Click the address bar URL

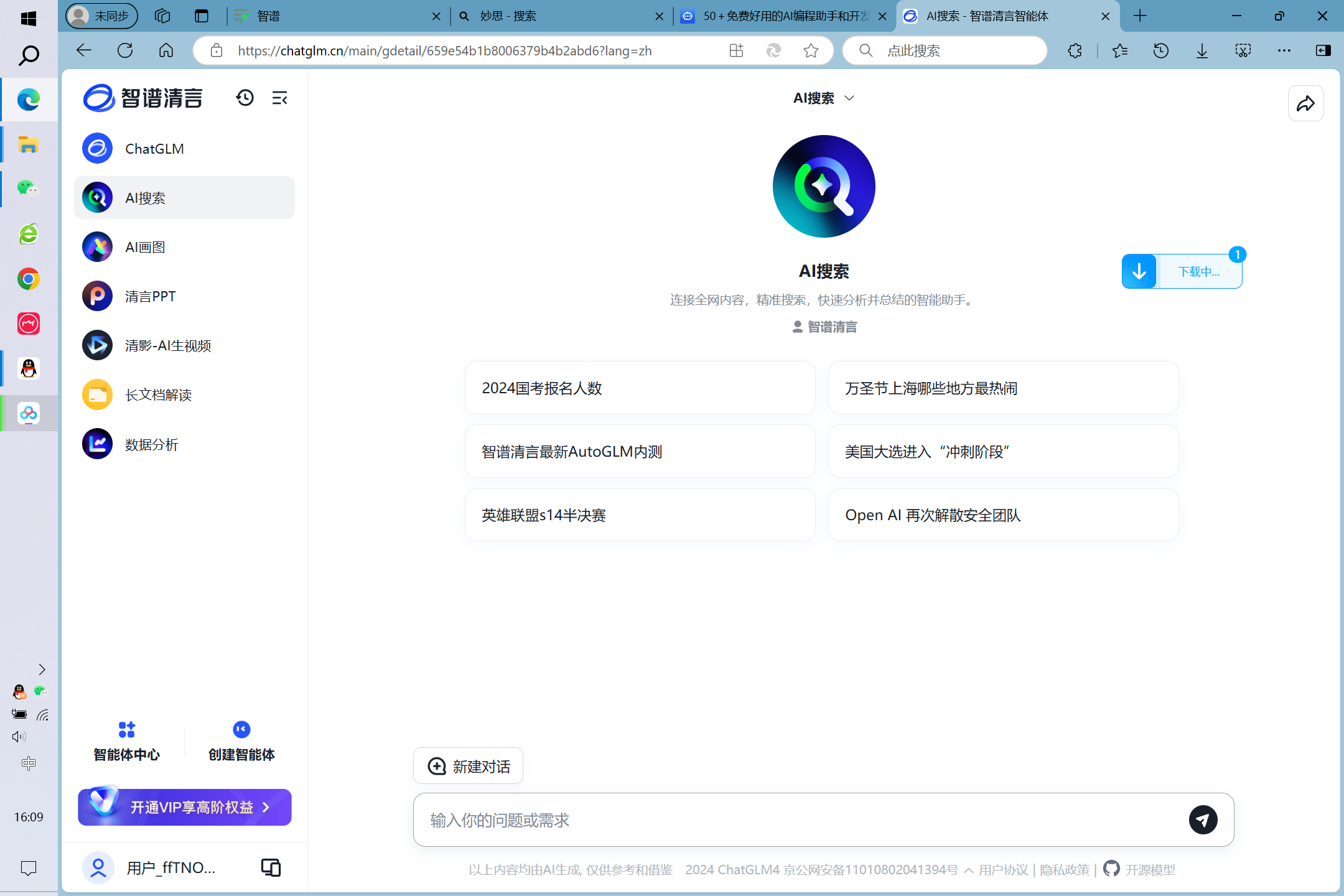coord(445,51)
